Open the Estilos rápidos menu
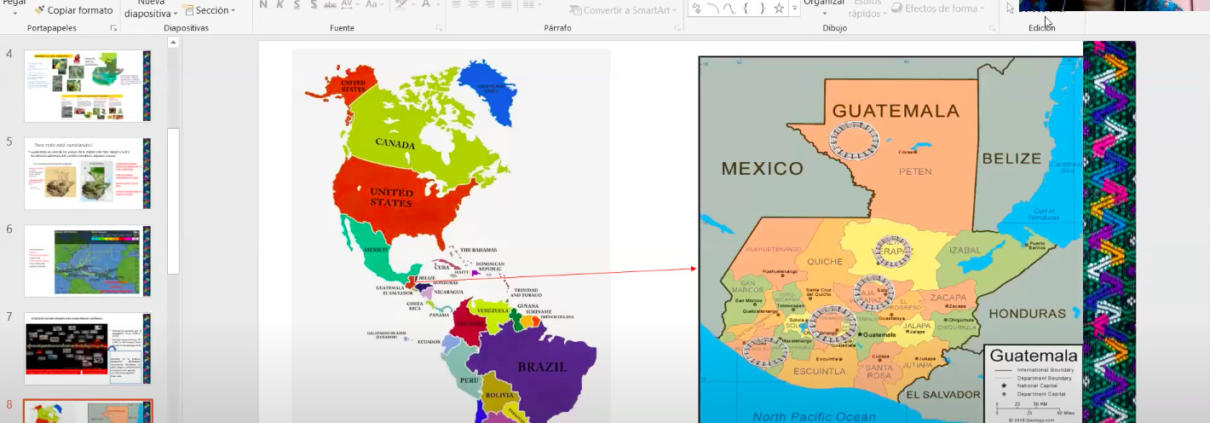Screen dimensions: 1210x423 click(x=865, y=9)
